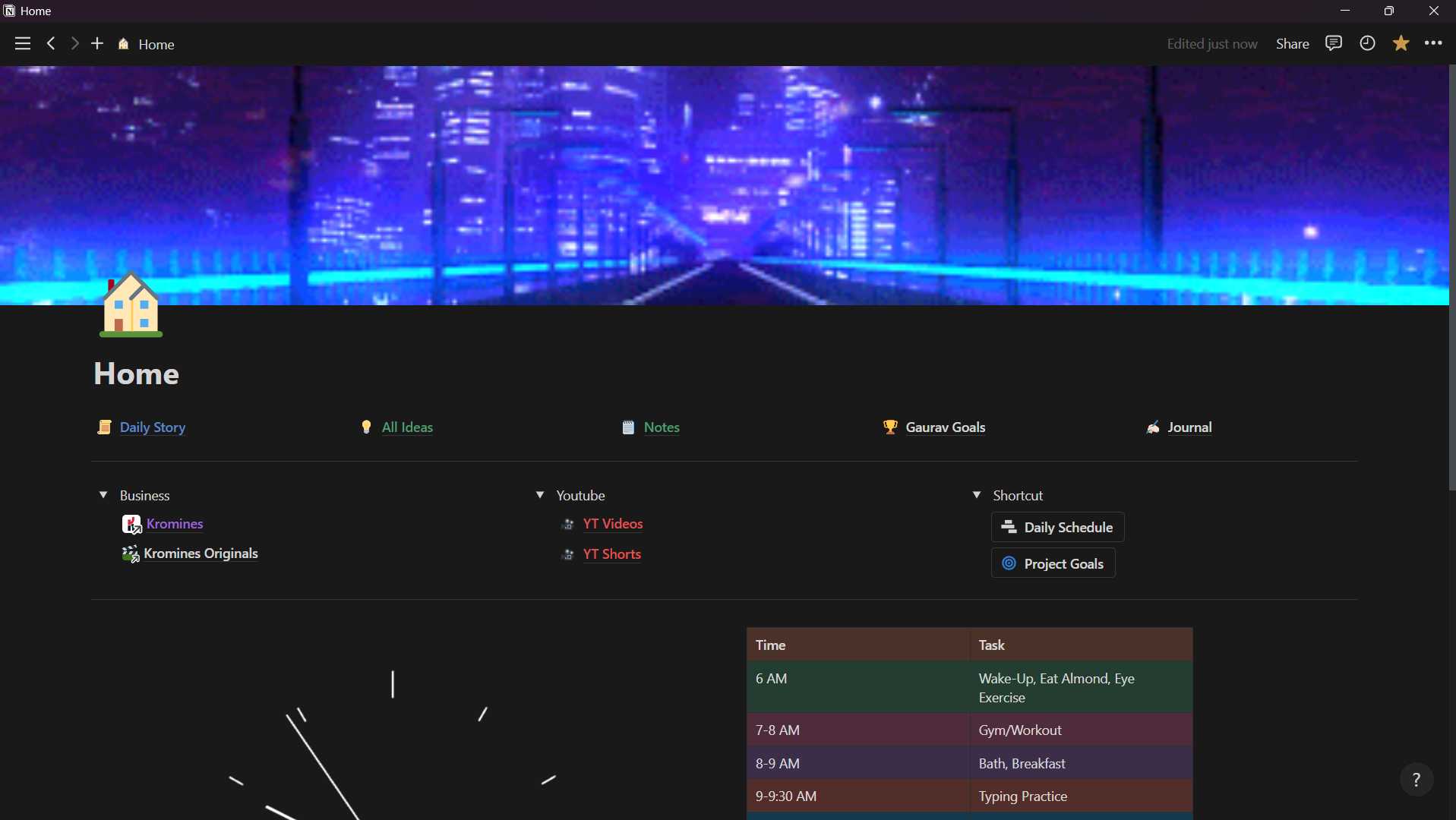
Task: Open the Notes page
Action: [x=662, y=427]
